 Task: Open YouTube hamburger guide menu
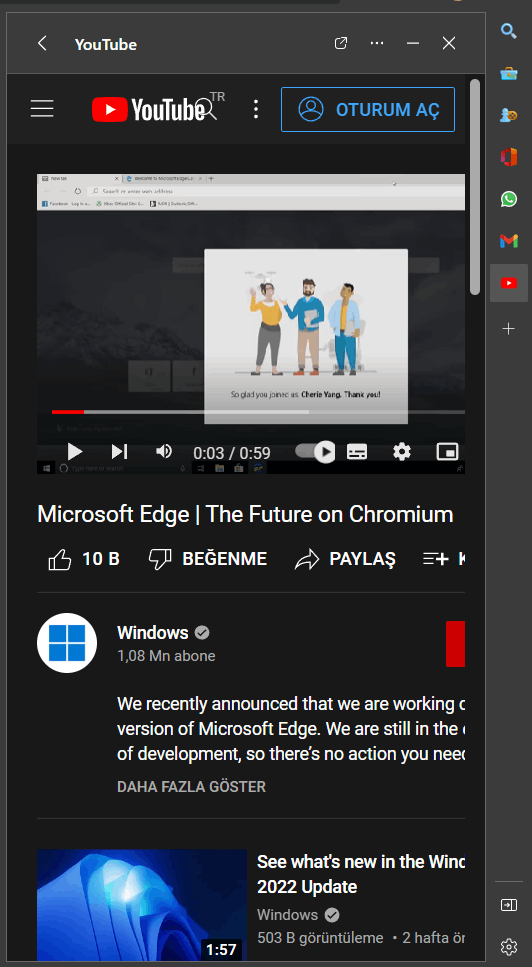point(42,109)
